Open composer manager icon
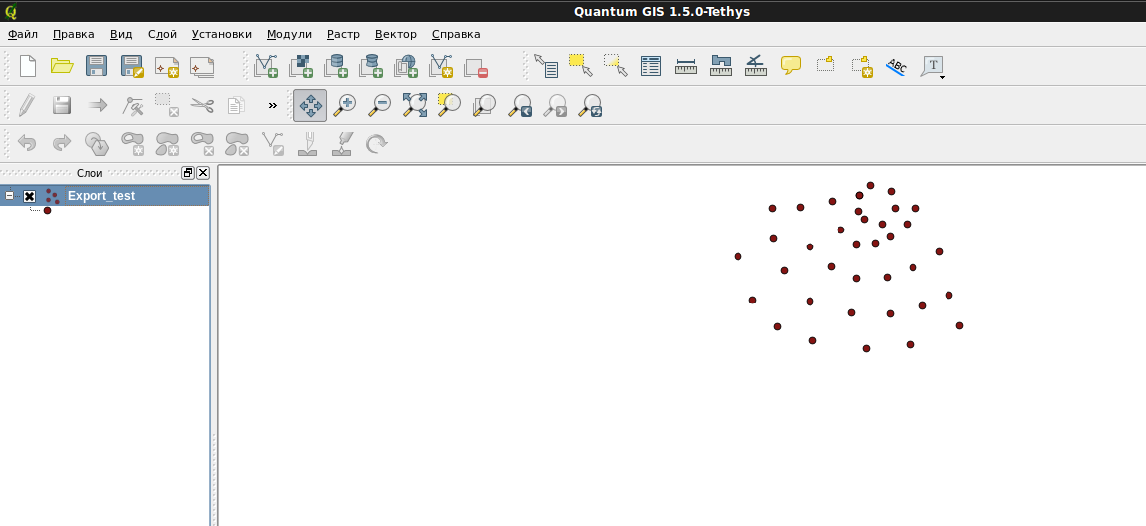Screen dimensions: 1146x526 [x=202, y=66]
